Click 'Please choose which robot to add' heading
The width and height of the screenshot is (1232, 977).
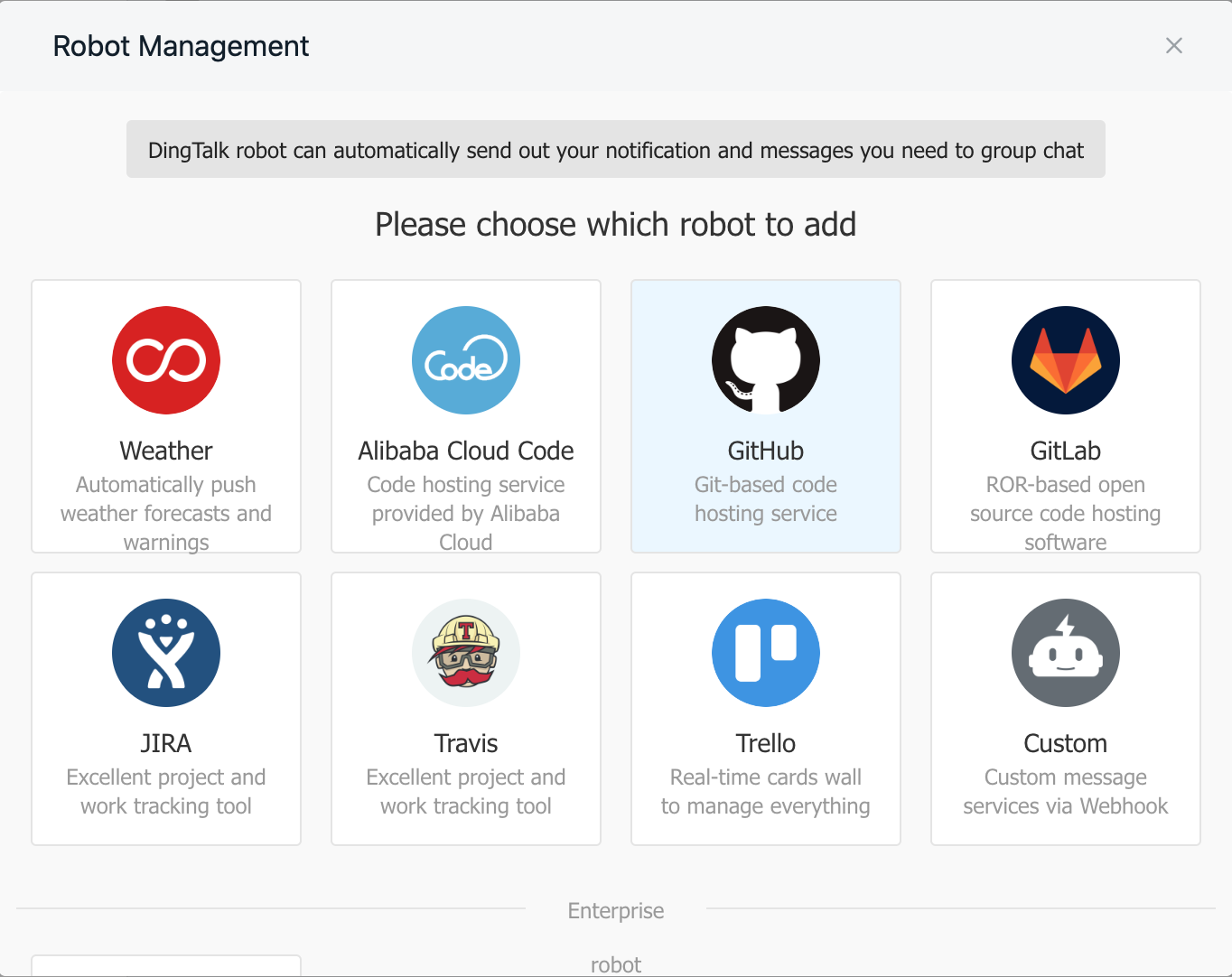click(x=616, y=224)
